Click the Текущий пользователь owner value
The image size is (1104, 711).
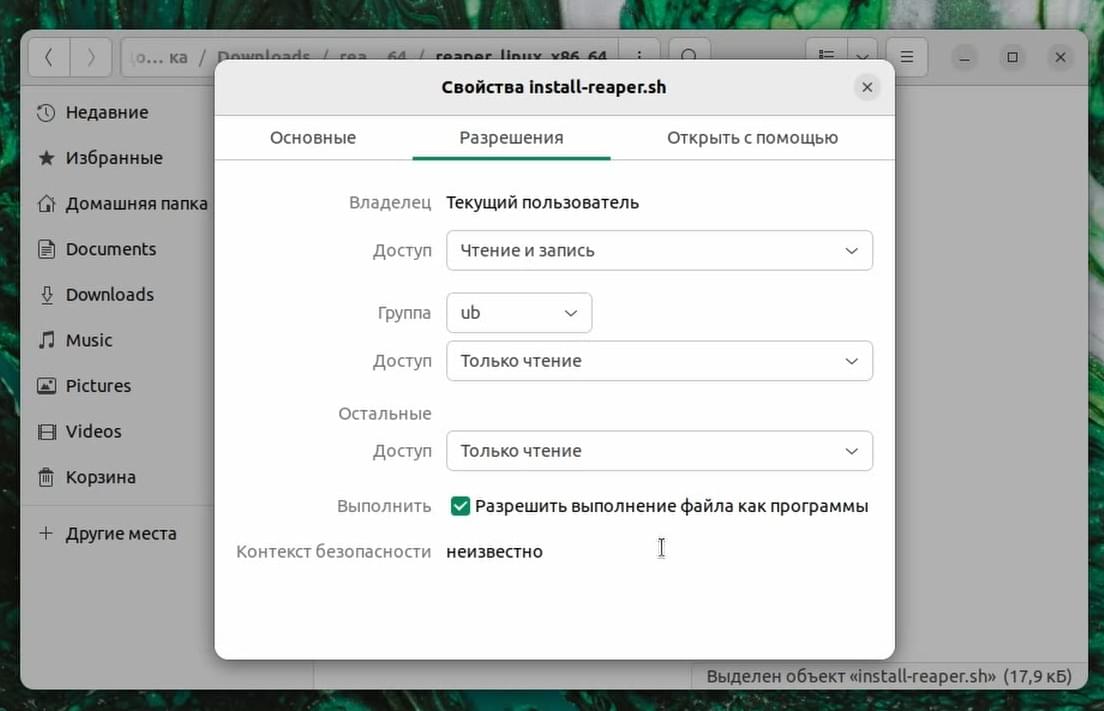pyautogui.click(x=543, y=203)
